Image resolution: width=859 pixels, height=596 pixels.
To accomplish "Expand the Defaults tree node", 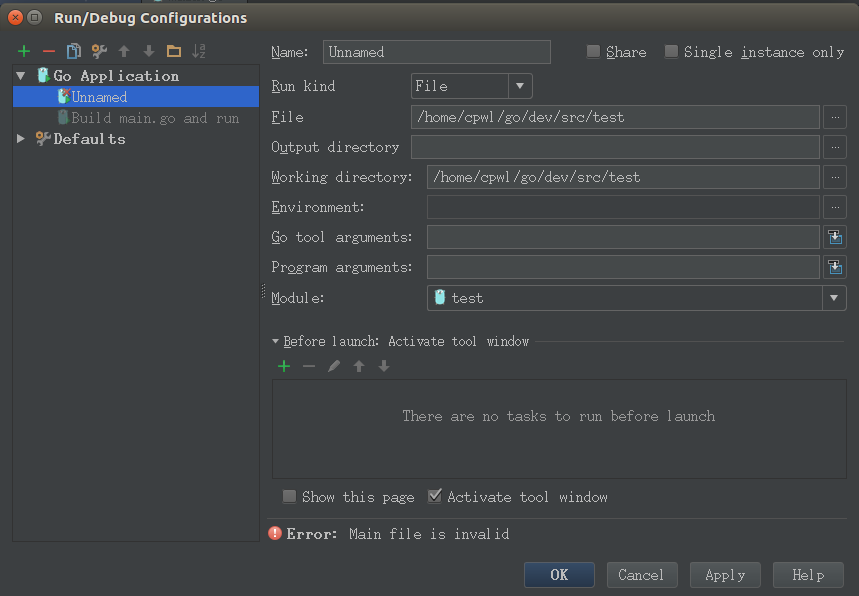I will [21, 139].
